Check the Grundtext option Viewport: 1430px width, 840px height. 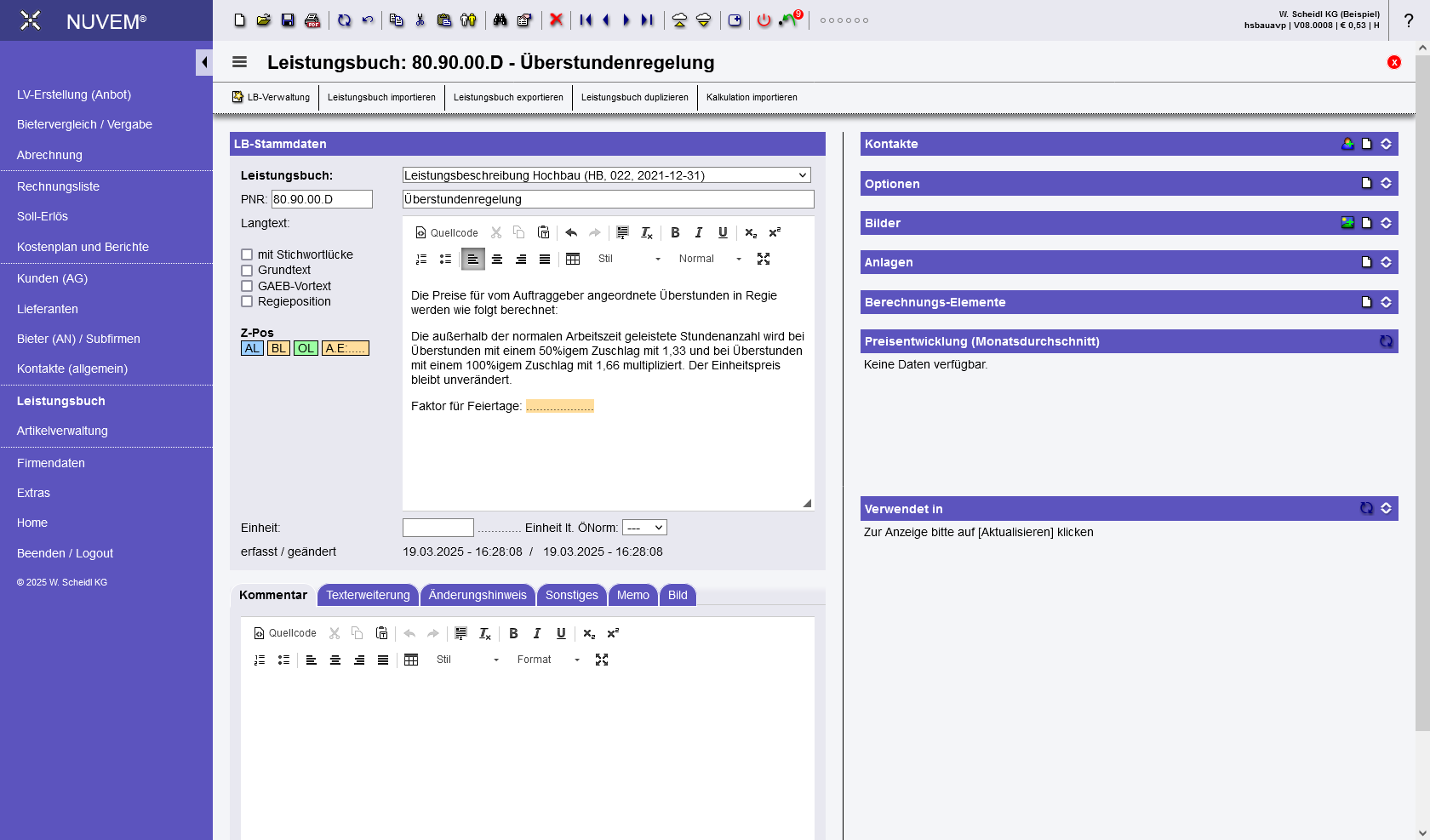[x=247, y=270]
